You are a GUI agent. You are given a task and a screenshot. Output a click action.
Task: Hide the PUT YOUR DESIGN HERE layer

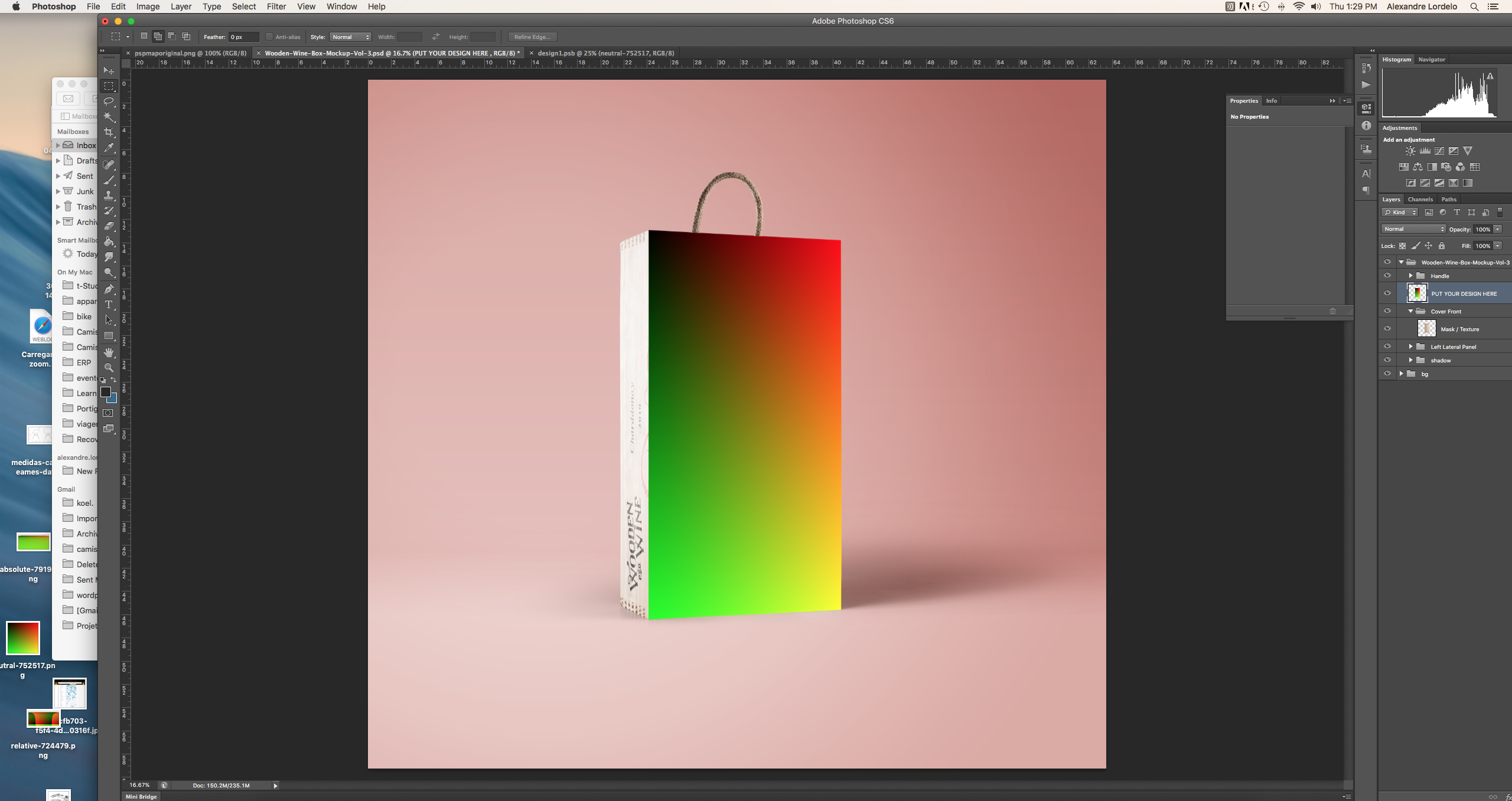1387,293
